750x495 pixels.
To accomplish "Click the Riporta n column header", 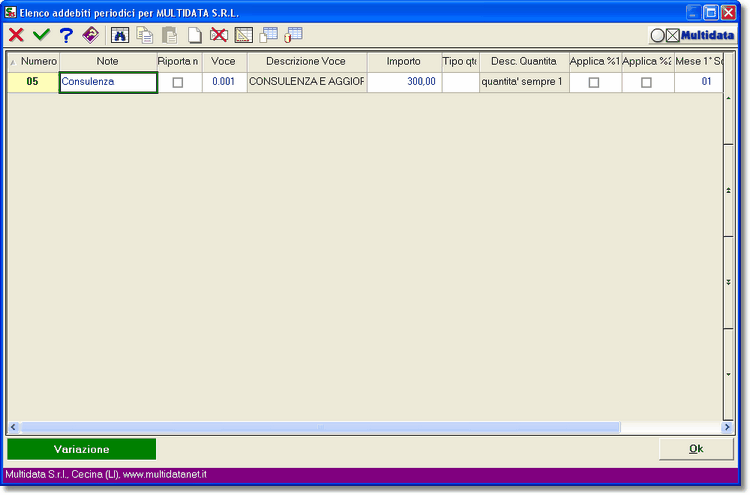I will (x=179, y=62).
